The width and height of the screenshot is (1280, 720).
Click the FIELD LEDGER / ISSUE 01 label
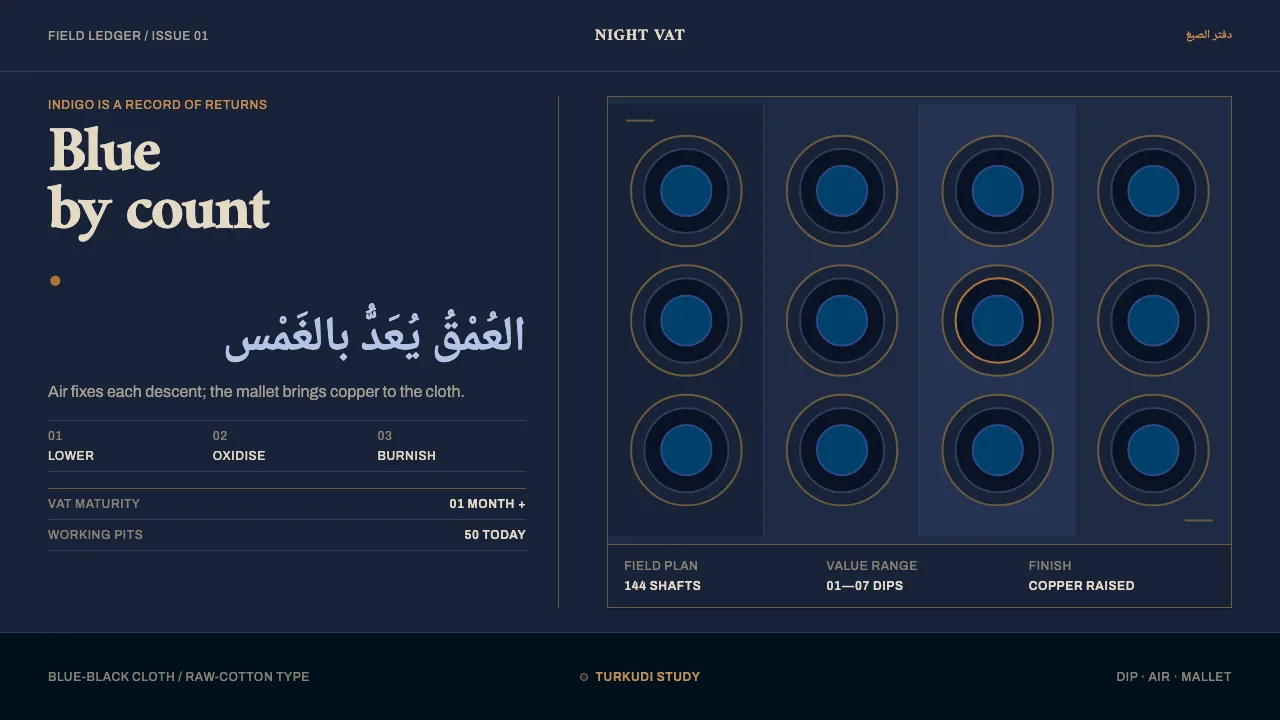pos(128,36)
